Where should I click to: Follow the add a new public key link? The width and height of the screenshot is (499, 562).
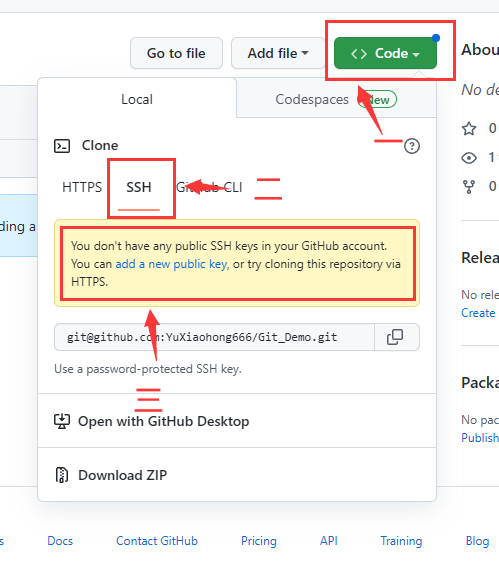coord(171,264)
